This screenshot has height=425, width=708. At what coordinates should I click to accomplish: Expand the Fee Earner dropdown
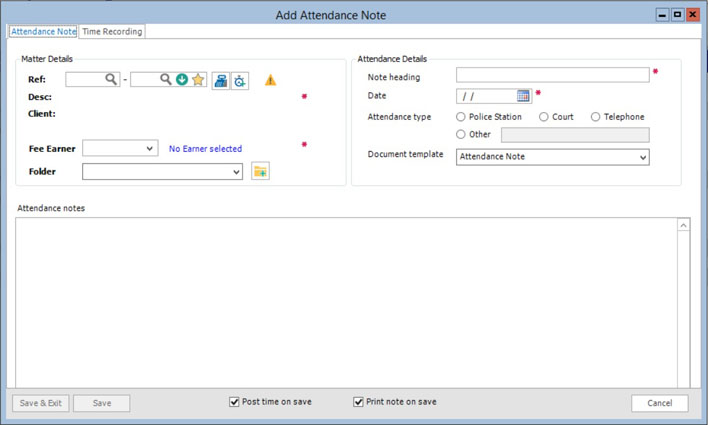(x=150, y=149)
